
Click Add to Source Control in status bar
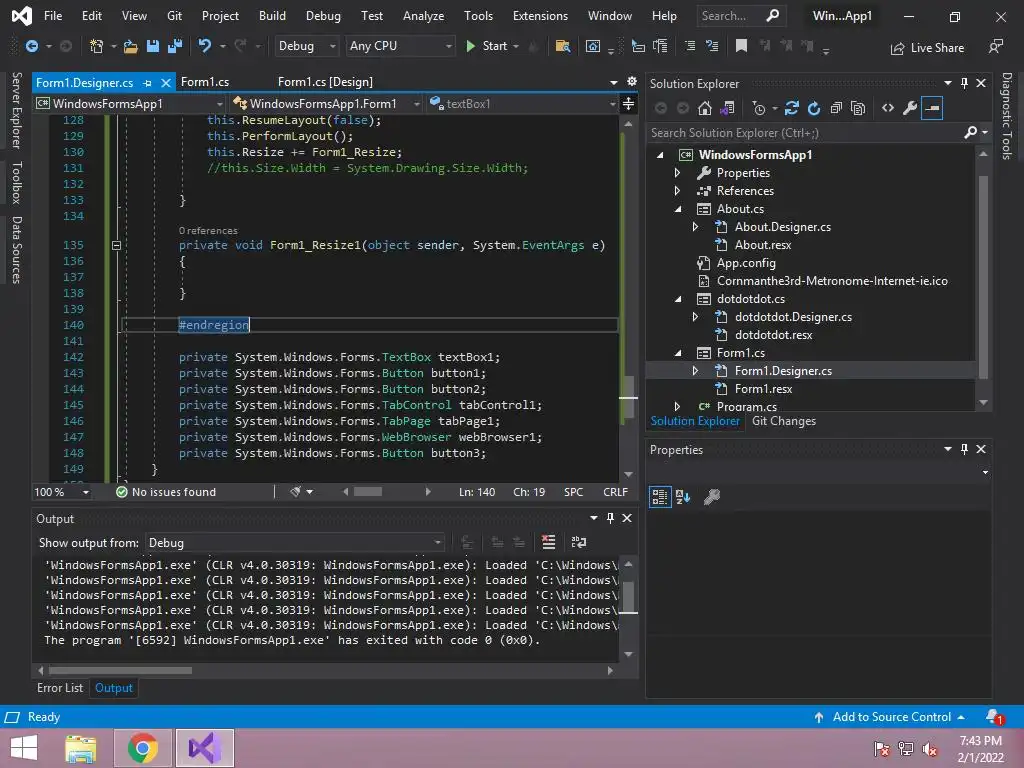click(x=891, y=717)
